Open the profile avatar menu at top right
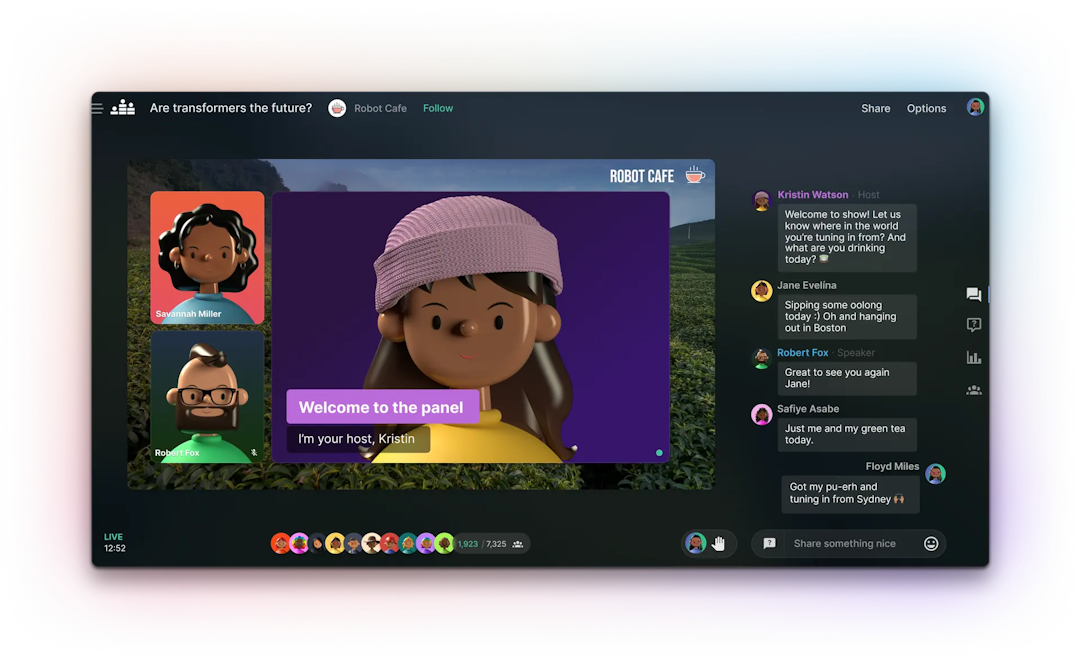1080x658 pixels. [x=975, y=107]
